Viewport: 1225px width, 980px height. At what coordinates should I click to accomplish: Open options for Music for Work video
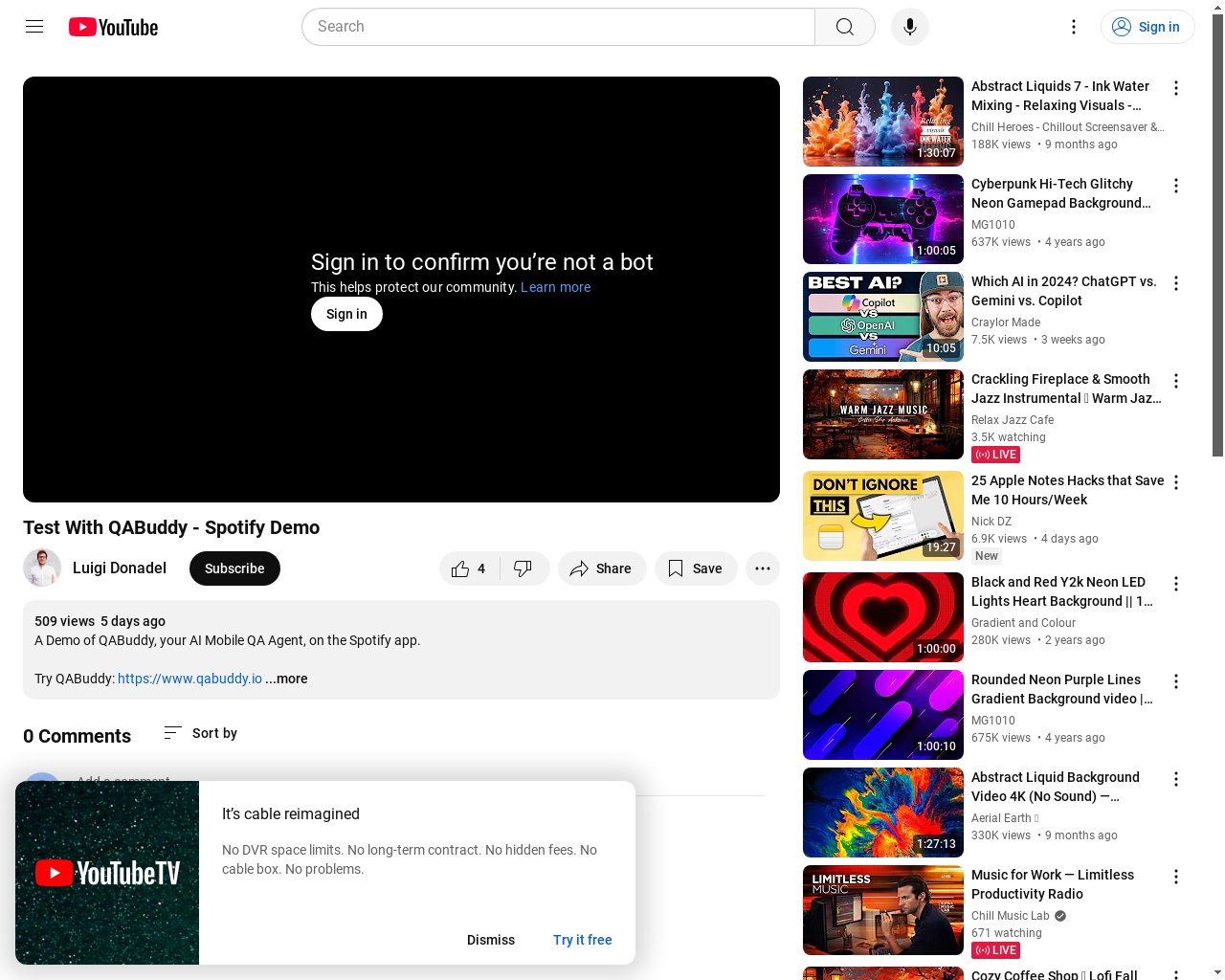click(1176, 877)
